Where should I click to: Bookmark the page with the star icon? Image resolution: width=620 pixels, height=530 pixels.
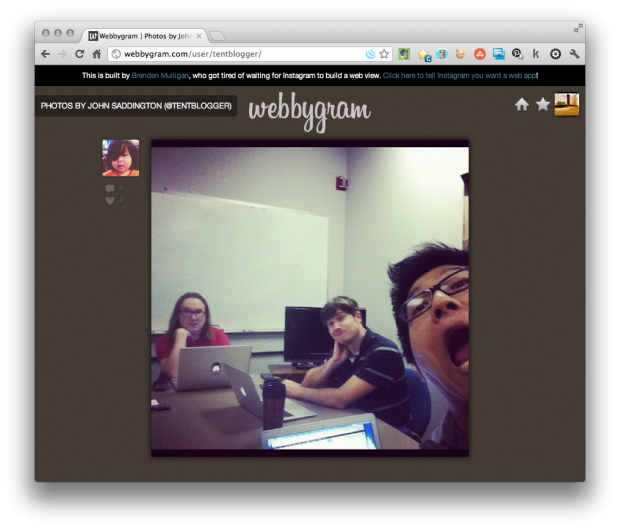[384, 54]
